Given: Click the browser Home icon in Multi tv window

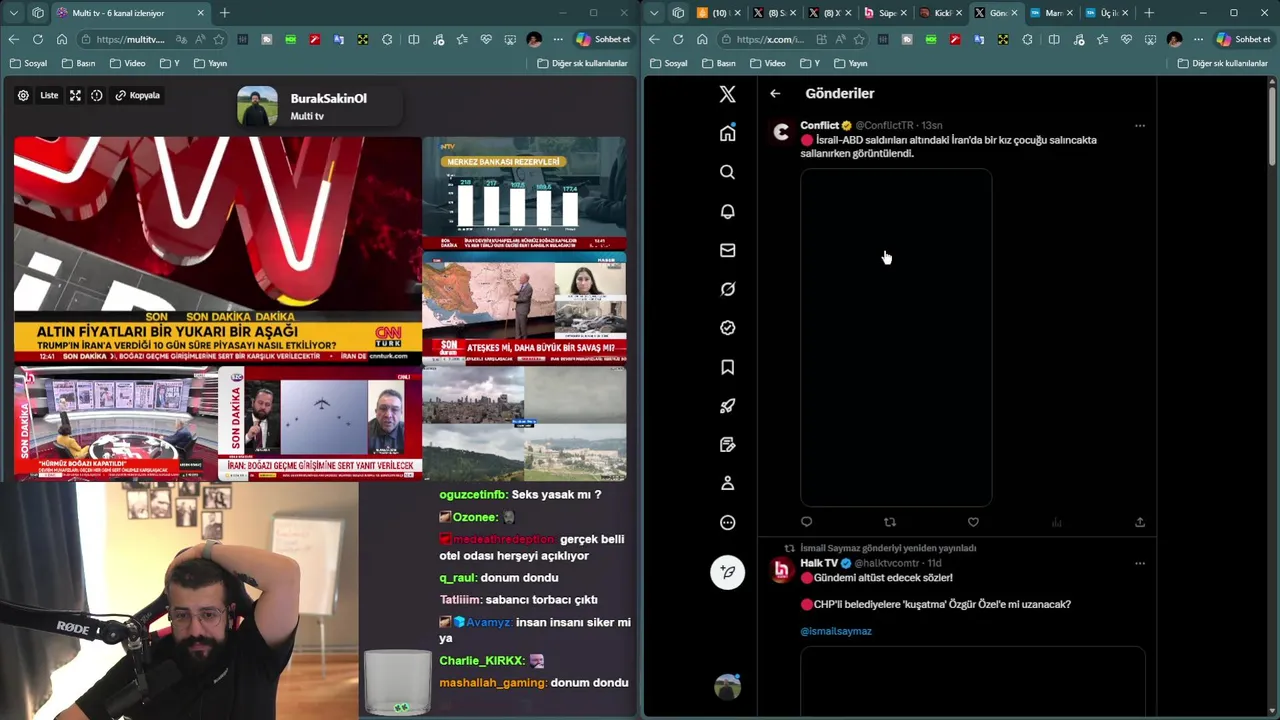Looking at the screenshot, I should [62, 39].
